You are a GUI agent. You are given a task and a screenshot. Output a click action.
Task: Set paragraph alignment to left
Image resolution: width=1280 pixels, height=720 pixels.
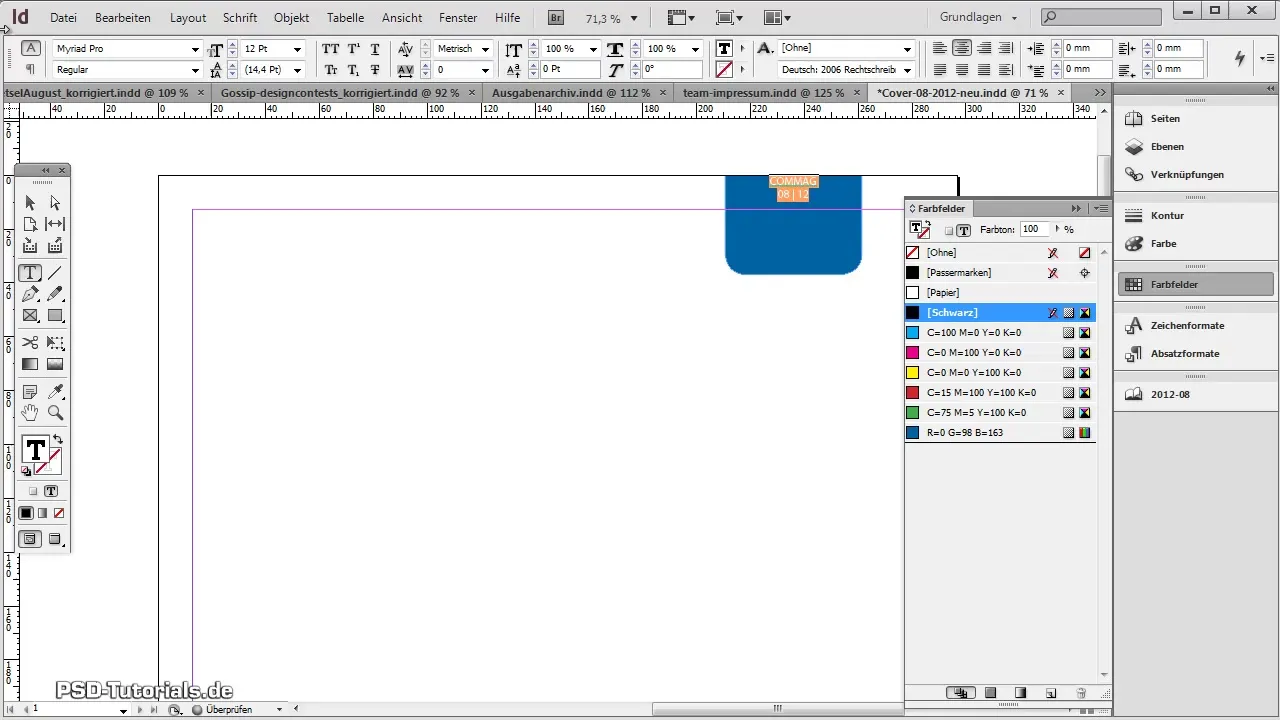[940, 49]
